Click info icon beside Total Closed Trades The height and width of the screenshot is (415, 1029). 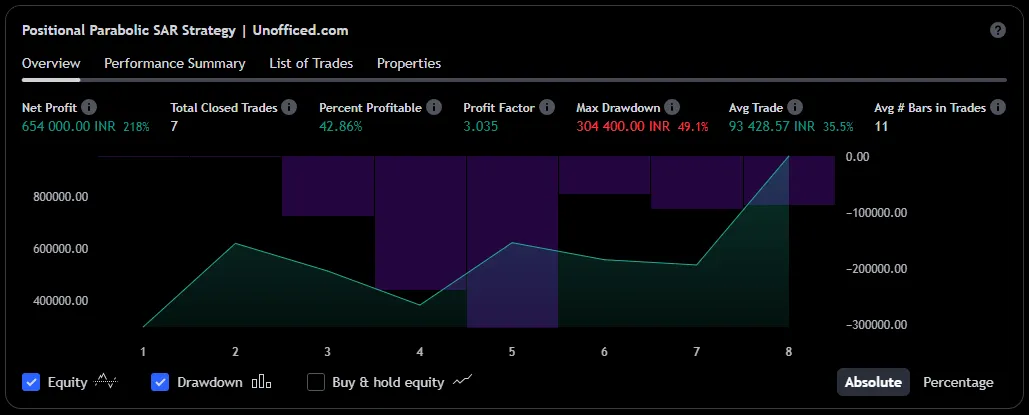[x=289, y=107]
